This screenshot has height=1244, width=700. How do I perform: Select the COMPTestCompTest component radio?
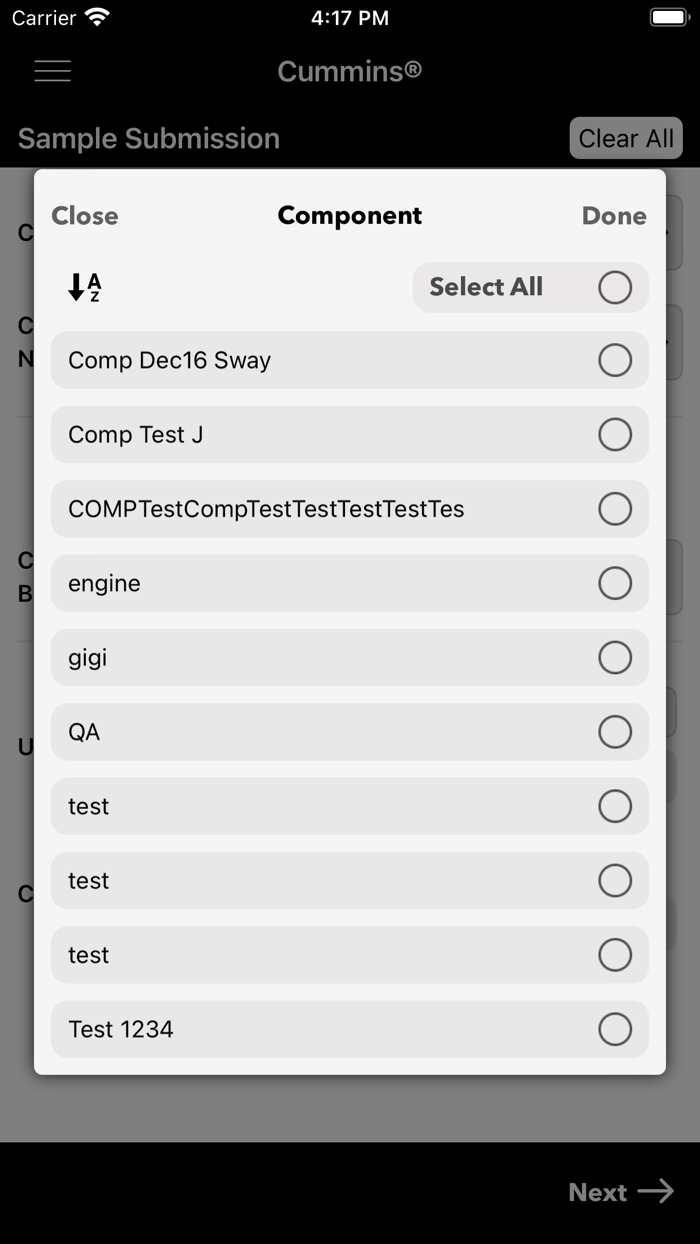(617, 508)
